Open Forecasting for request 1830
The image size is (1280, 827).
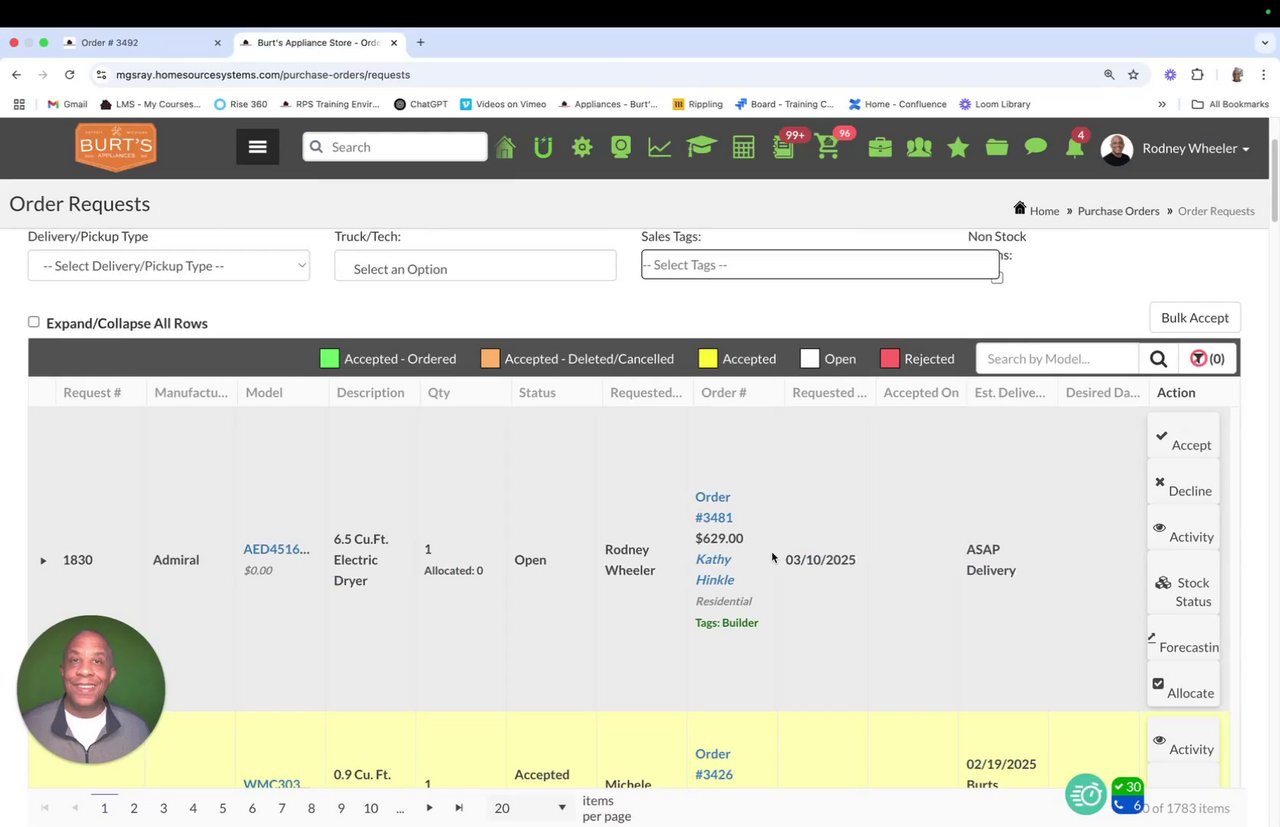click(1183, 639)
